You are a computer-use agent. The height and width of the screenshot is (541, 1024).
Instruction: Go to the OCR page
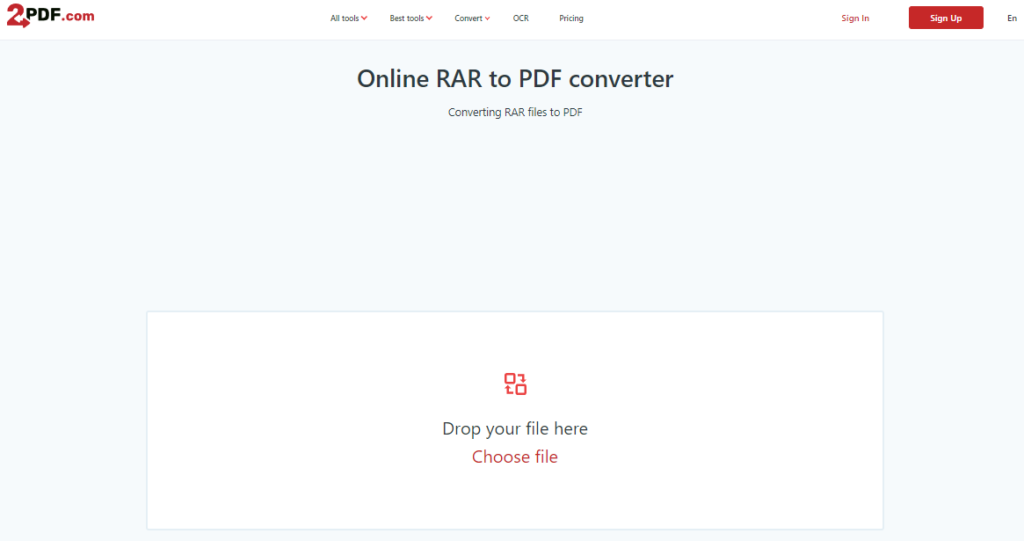click(521, 18)
